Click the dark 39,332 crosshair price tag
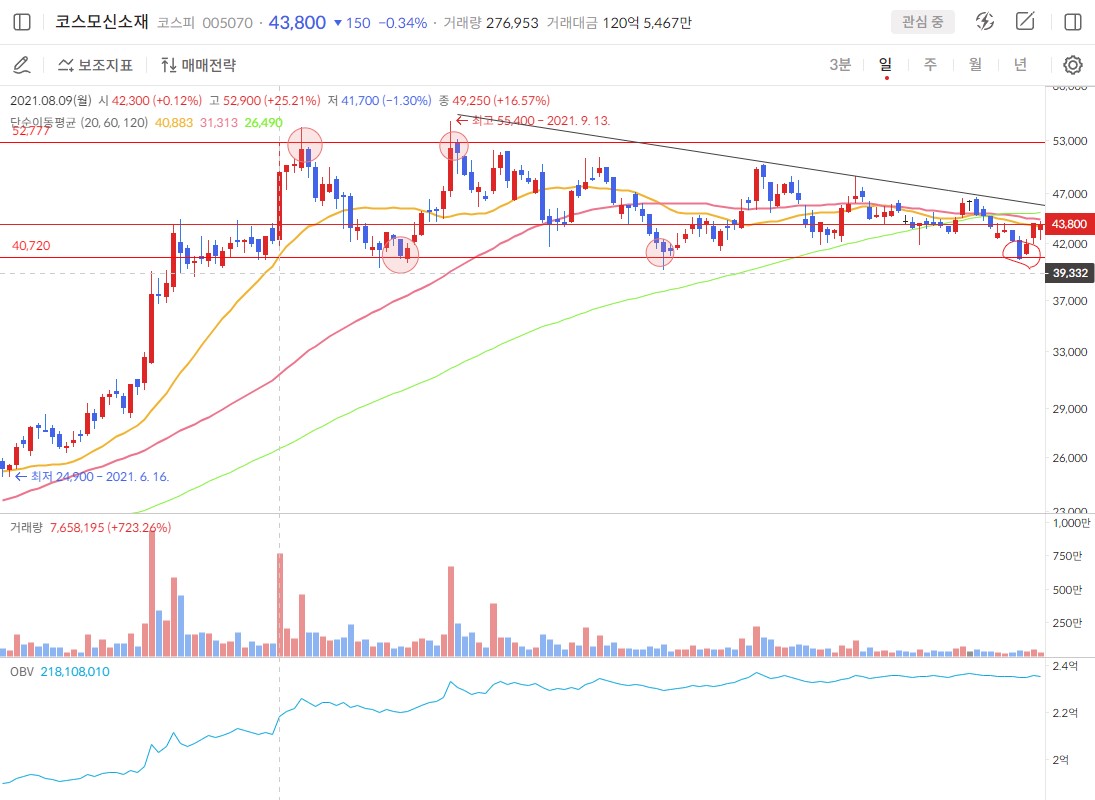The height and width of the screenshot is (800, 1095). (1069, 273)
